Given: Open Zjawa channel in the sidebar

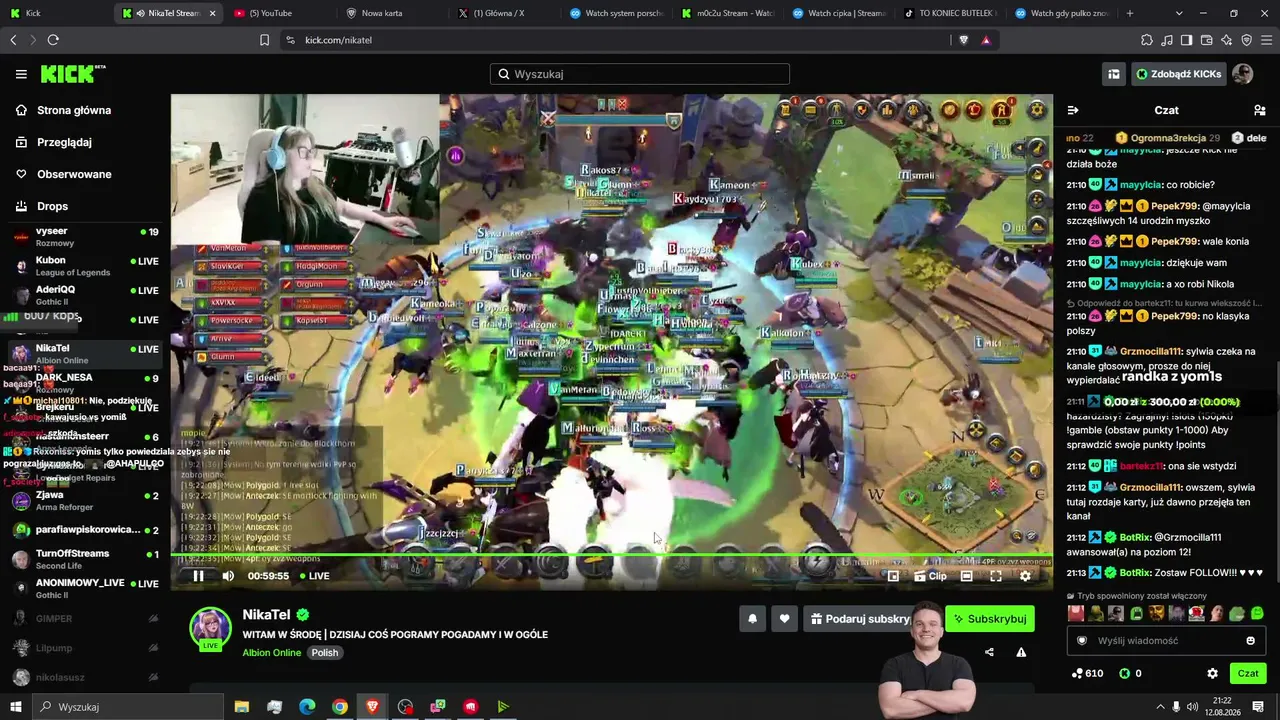Looking at the screenshot, I should (85, 500).
